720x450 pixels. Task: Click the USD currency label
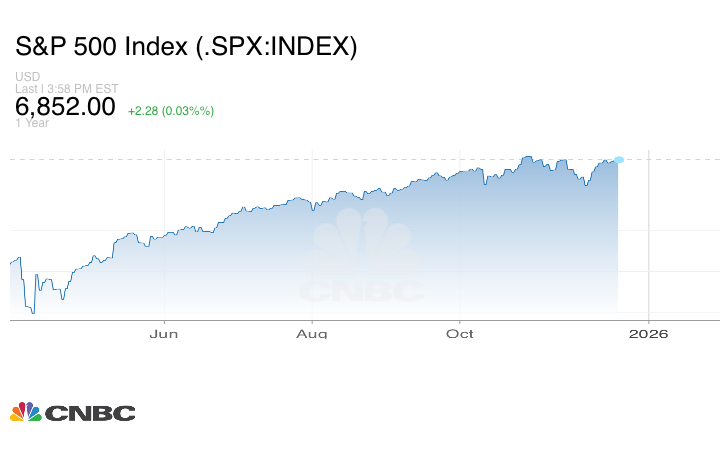[x=27, y=77]
